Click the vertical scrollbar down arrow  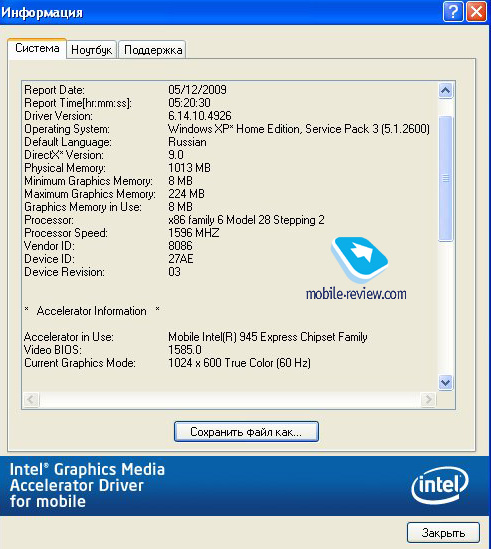tap(445, 382)
